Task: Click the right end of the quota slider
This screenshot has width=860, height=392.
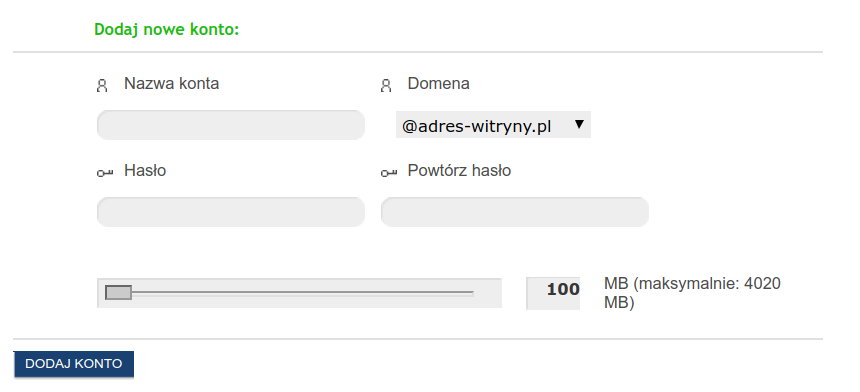Action: pyautogui.click(x=472, y=293)
